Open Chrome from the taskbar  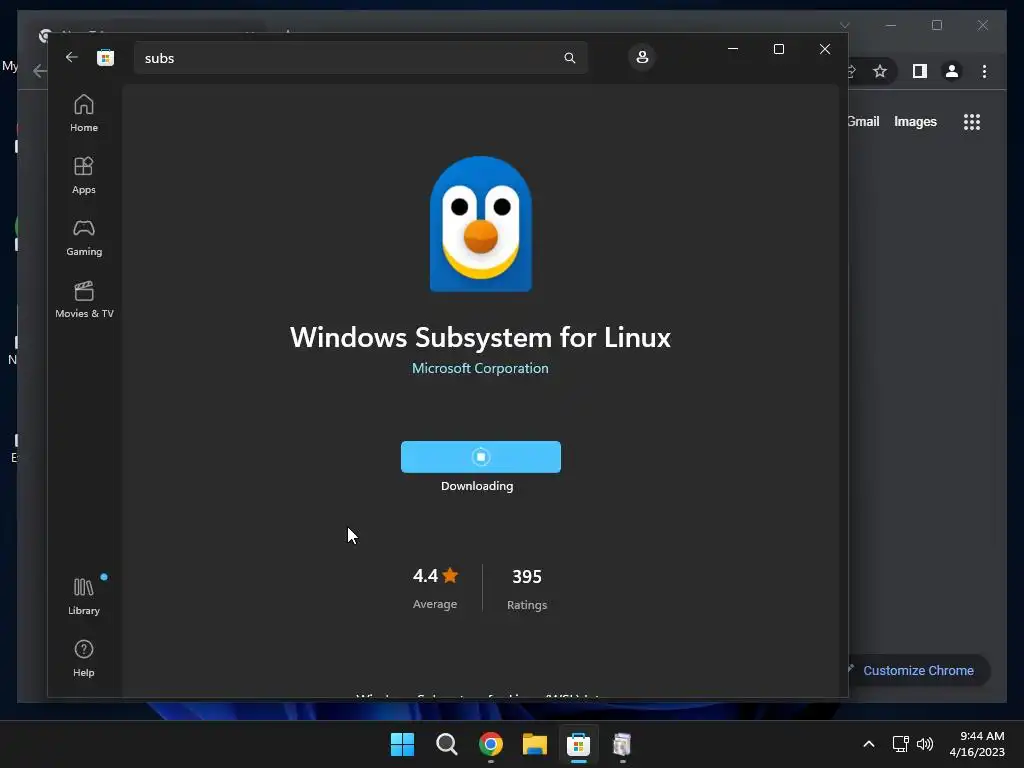click(x=490, y=744)
